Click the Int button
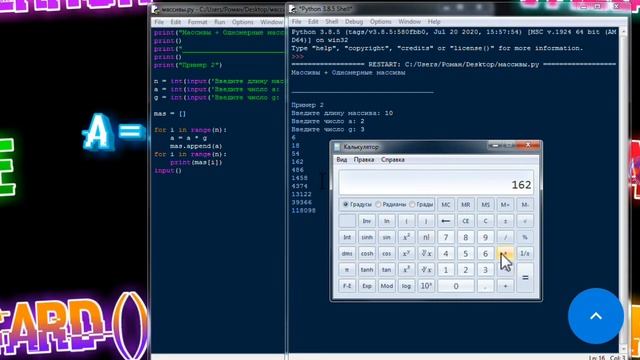Screen dimensions: 640x360 tap(347, 237)
